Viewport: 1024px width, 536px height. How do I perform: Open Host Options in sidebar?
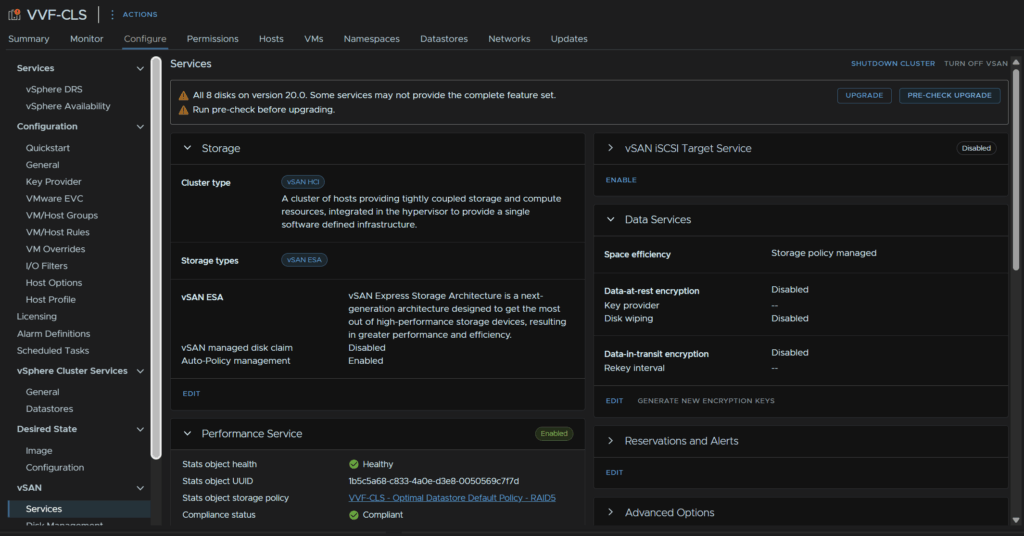54,283
